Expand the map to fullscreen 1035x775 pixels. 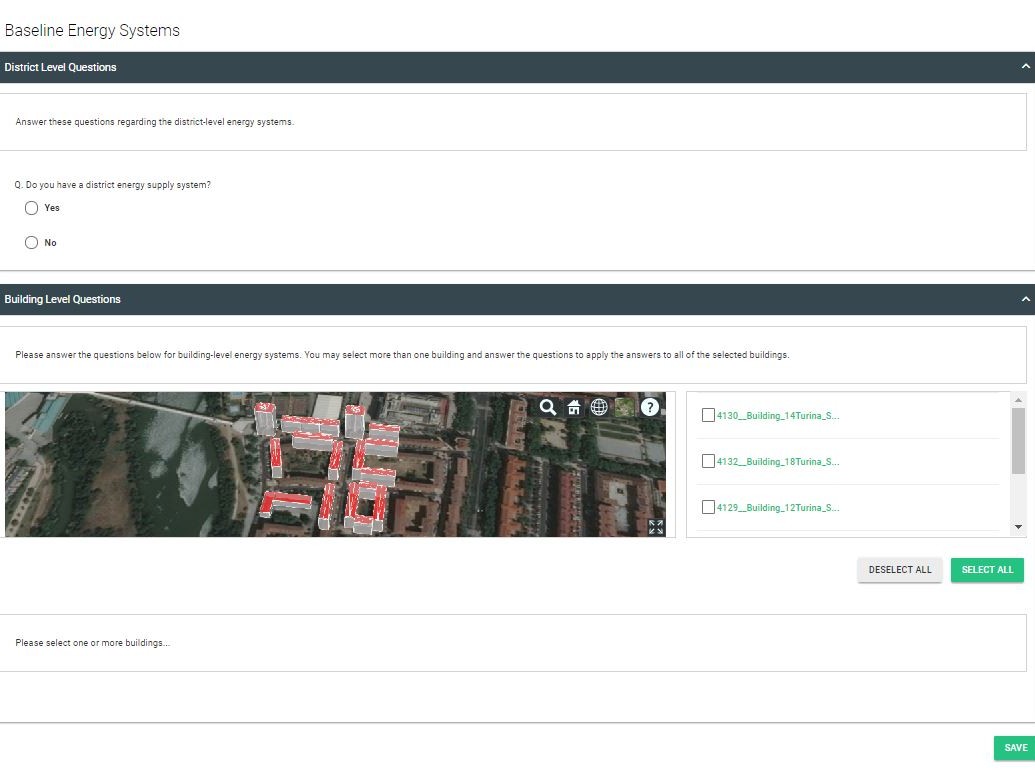(656, 527)
